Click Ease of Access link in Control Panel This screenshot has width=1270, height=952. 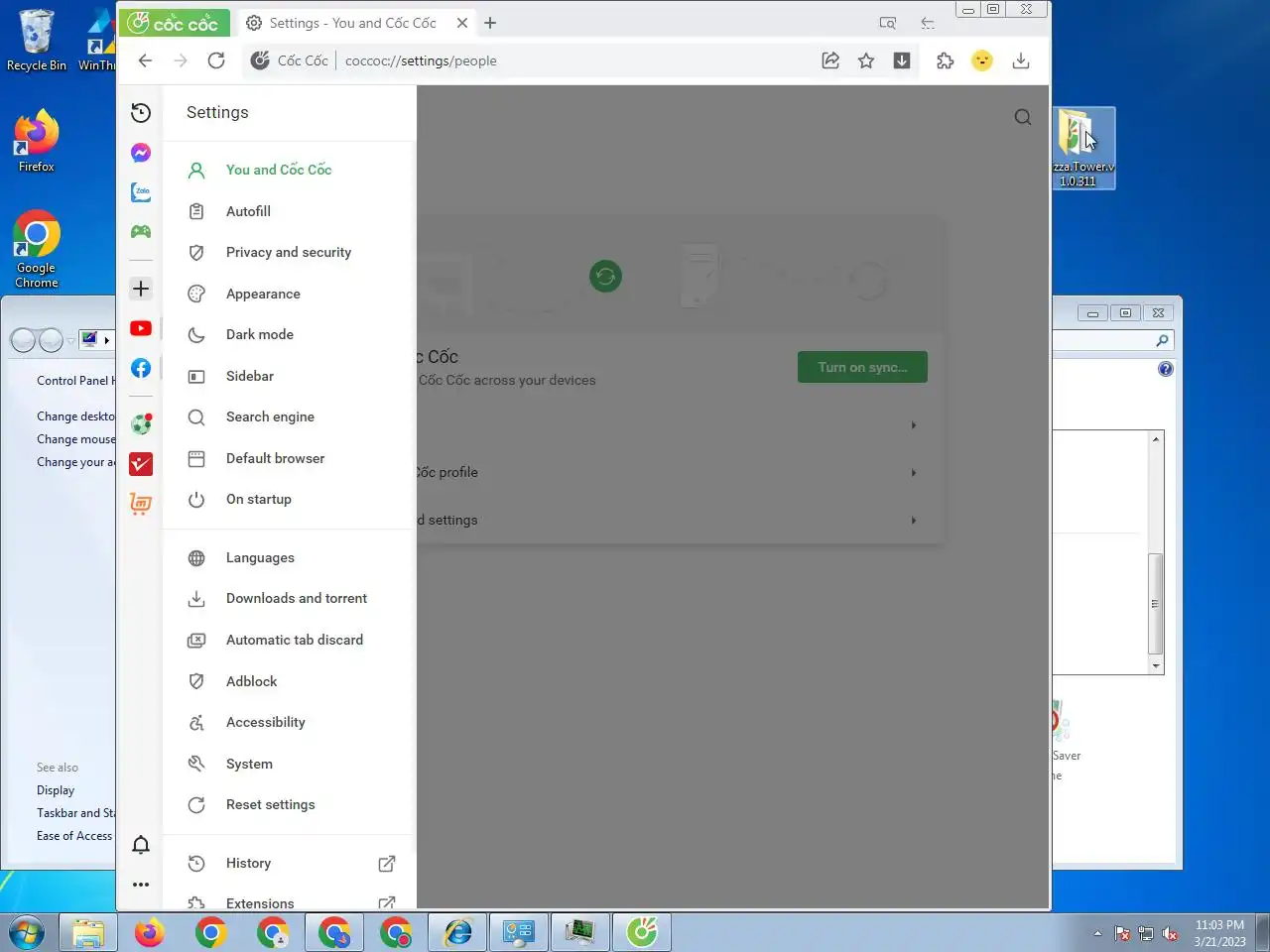pyautogui.click(x=74, y=836)
